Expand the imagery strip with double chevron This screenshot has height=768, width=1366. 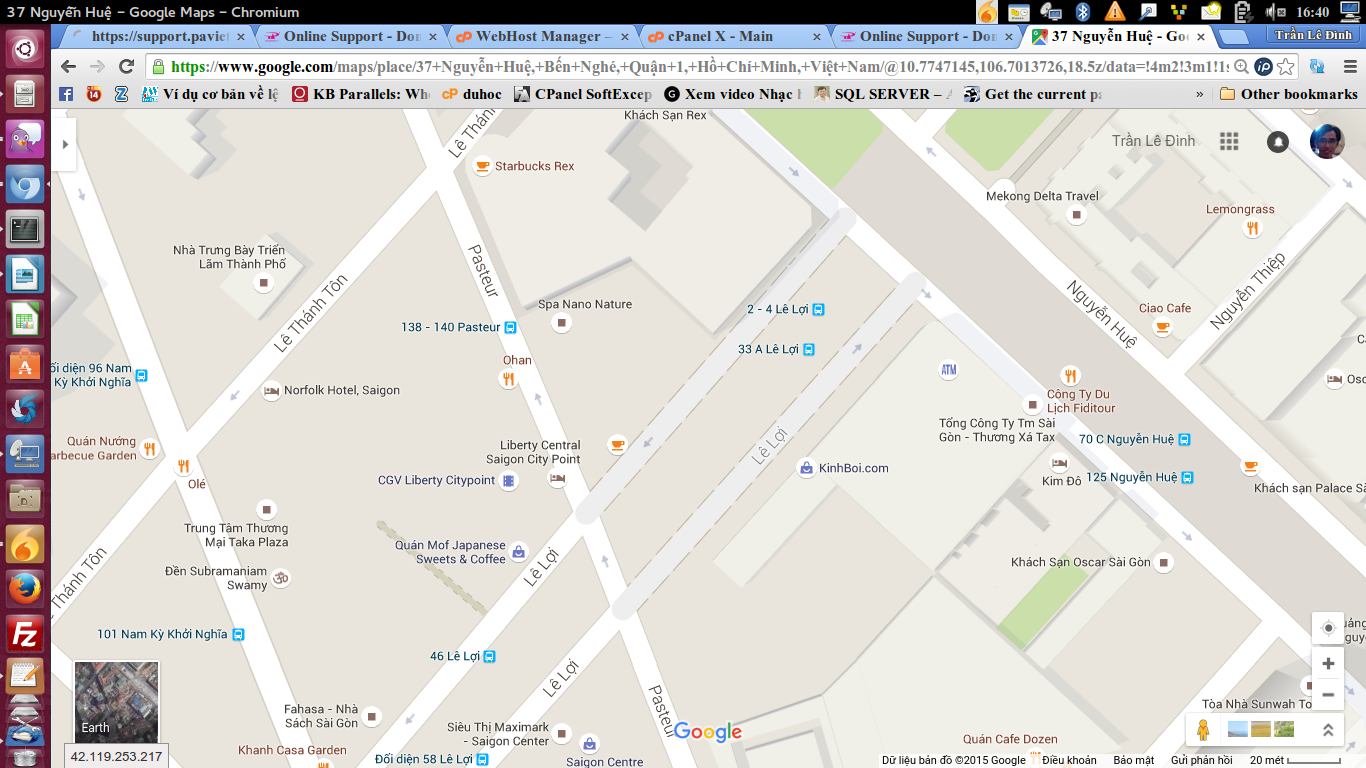click(x=1328, y=730)
